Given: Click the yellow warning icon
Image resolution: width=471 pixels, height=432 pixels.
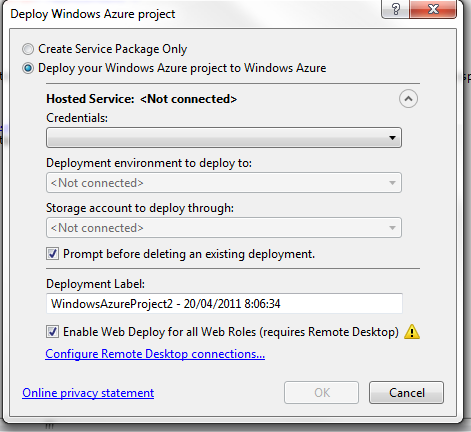Looking at the screenshot, I should (x=412, y=332).
